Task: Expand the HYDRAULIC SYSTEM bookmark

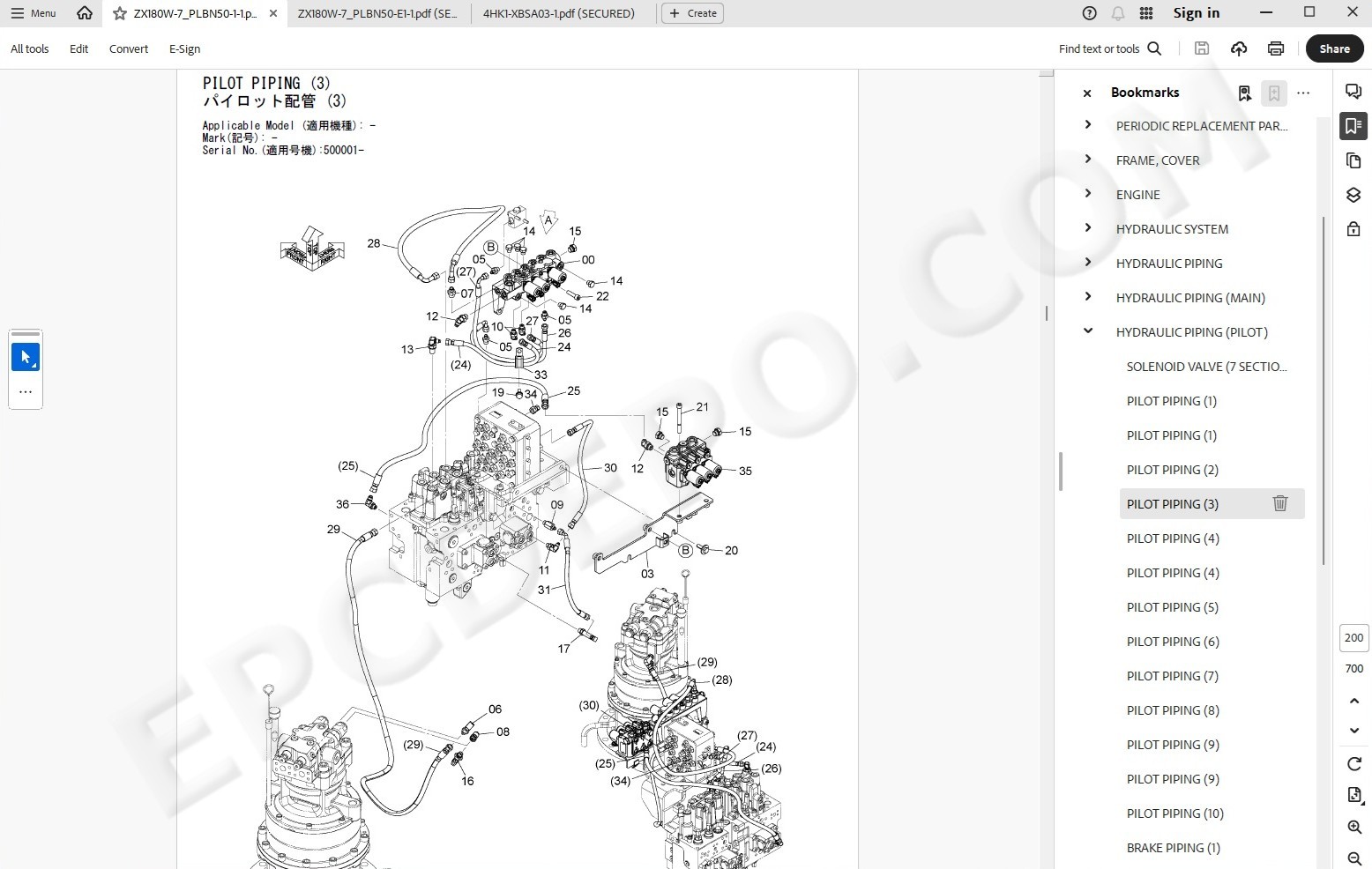Action: [x=1088, y=228]
